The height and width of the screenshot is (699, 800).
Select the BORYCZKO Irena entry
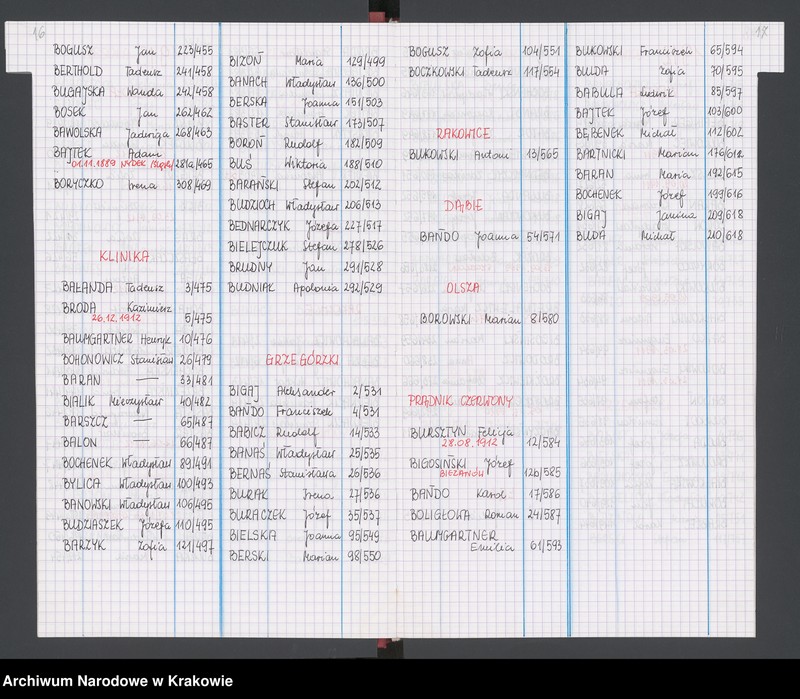pyautogui.click(x=133, y=185)
